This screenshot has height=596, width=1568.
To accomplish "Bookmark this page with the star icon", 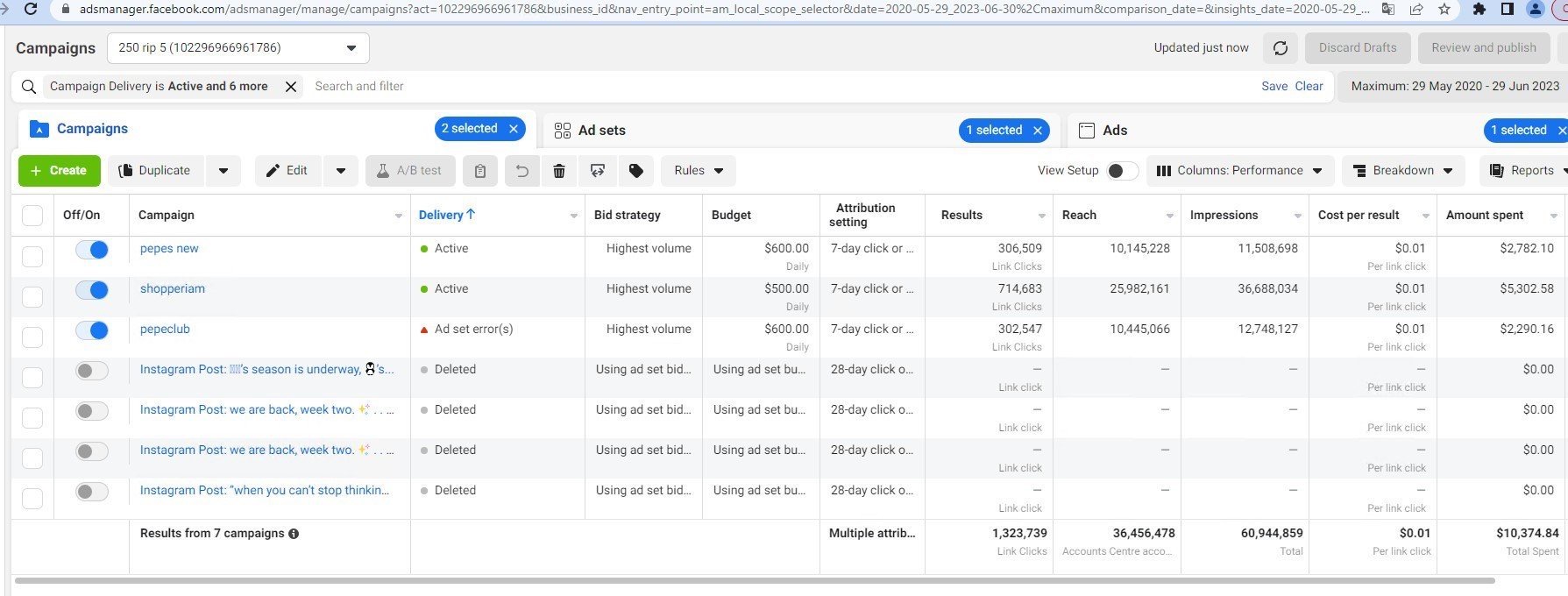I will tap(1444, 10).
